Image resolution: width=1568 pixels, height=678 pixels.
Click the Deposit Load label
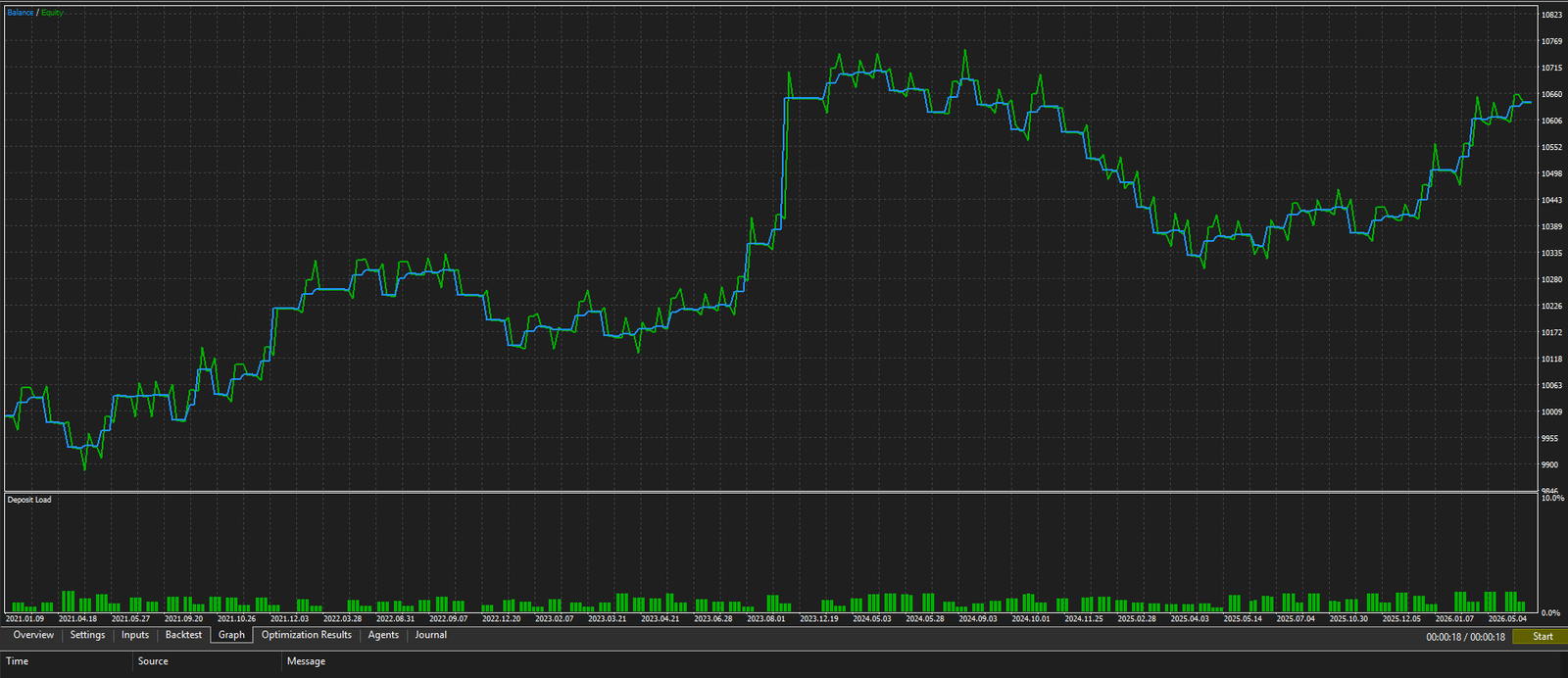click(x=29, y=500)
